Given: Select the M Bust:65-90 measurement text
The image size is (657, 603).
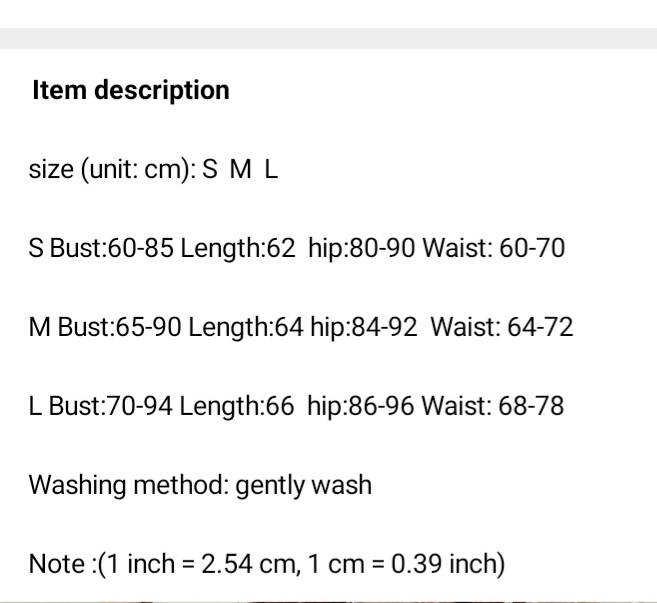Looking at the screenshot, I should [105, 327].
